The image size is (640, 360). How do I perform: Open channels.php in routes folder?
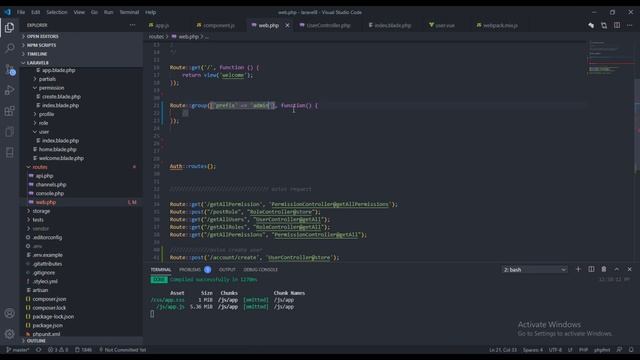(51, 184)
